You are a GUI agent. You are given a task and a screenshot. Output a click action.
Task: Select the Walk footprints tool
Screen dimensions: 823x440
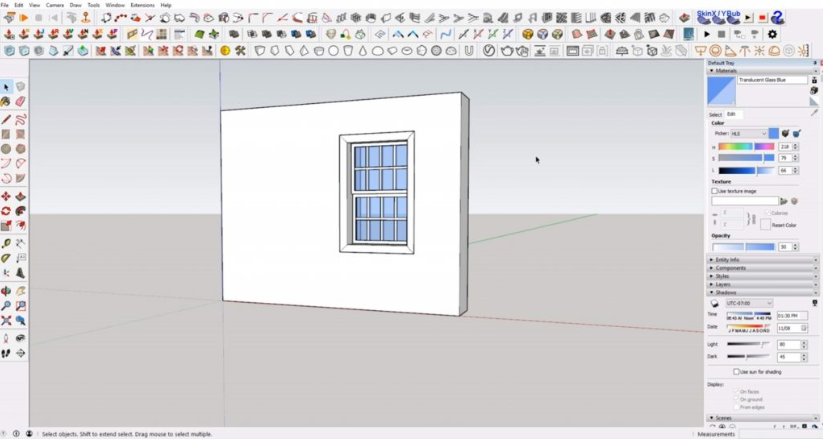click(x=6, y=353)
